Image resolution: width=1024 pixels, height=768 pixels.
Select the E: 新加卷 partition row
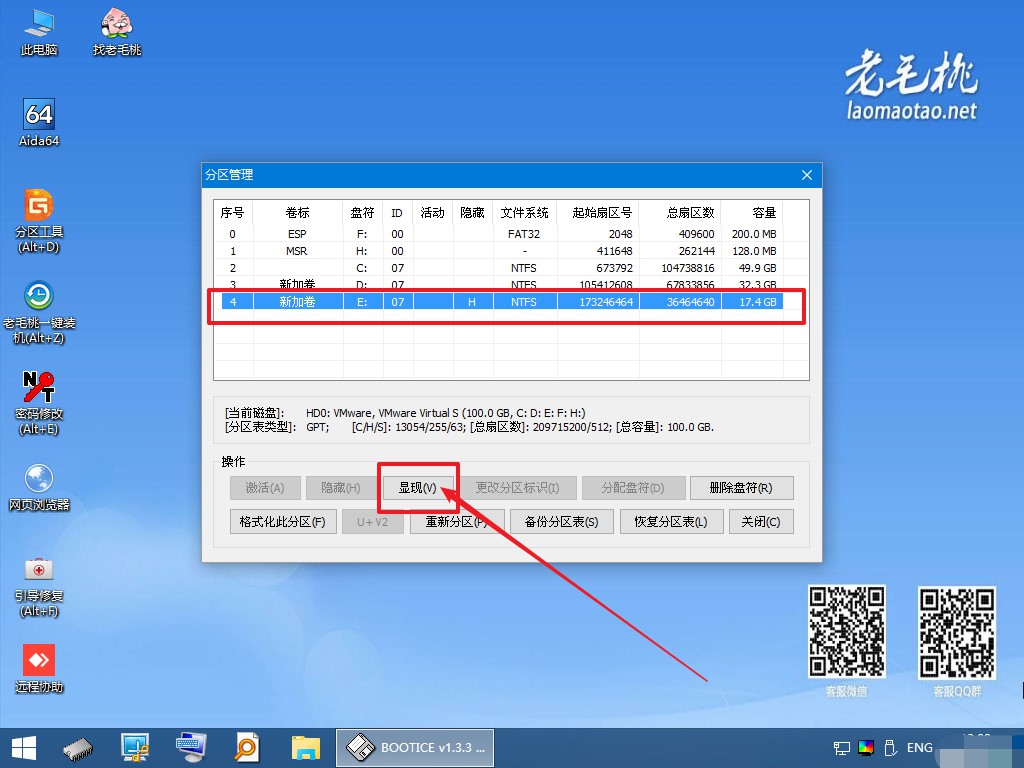[x=500, y=302]
